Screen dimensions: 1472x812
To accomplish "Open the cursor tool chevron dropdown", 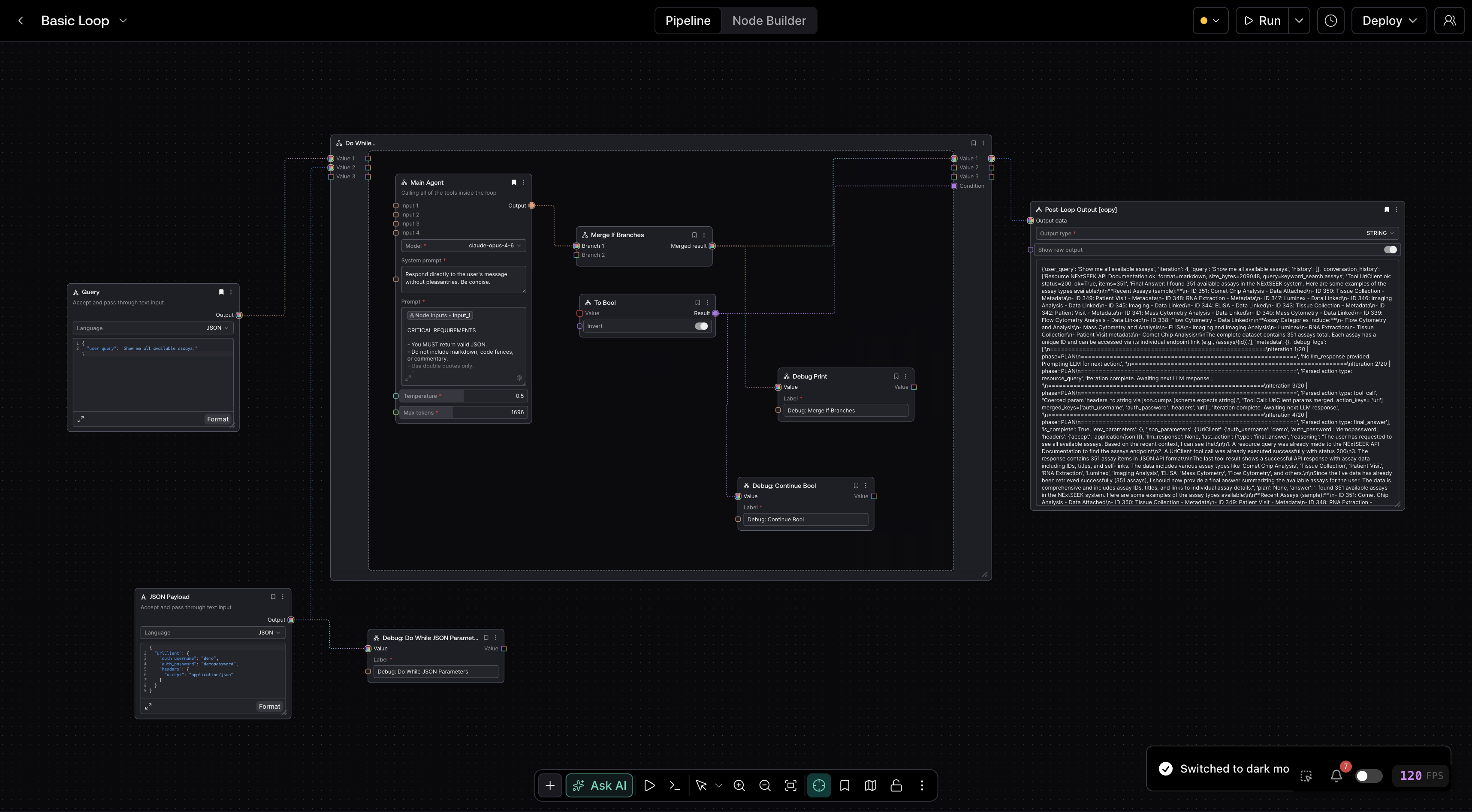I will [x=719, y=785].
